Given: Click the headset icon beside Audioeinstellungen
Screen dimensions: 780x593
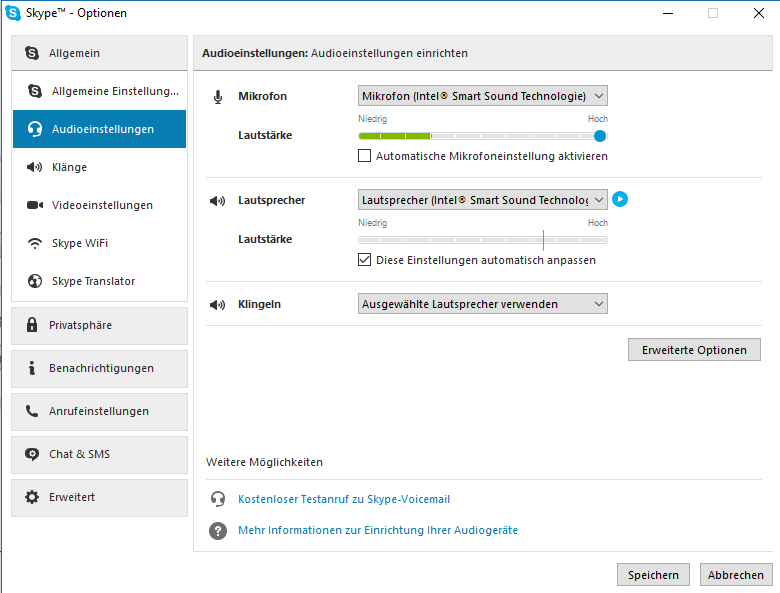Looking at the screenshot, I should pos(35,129).
